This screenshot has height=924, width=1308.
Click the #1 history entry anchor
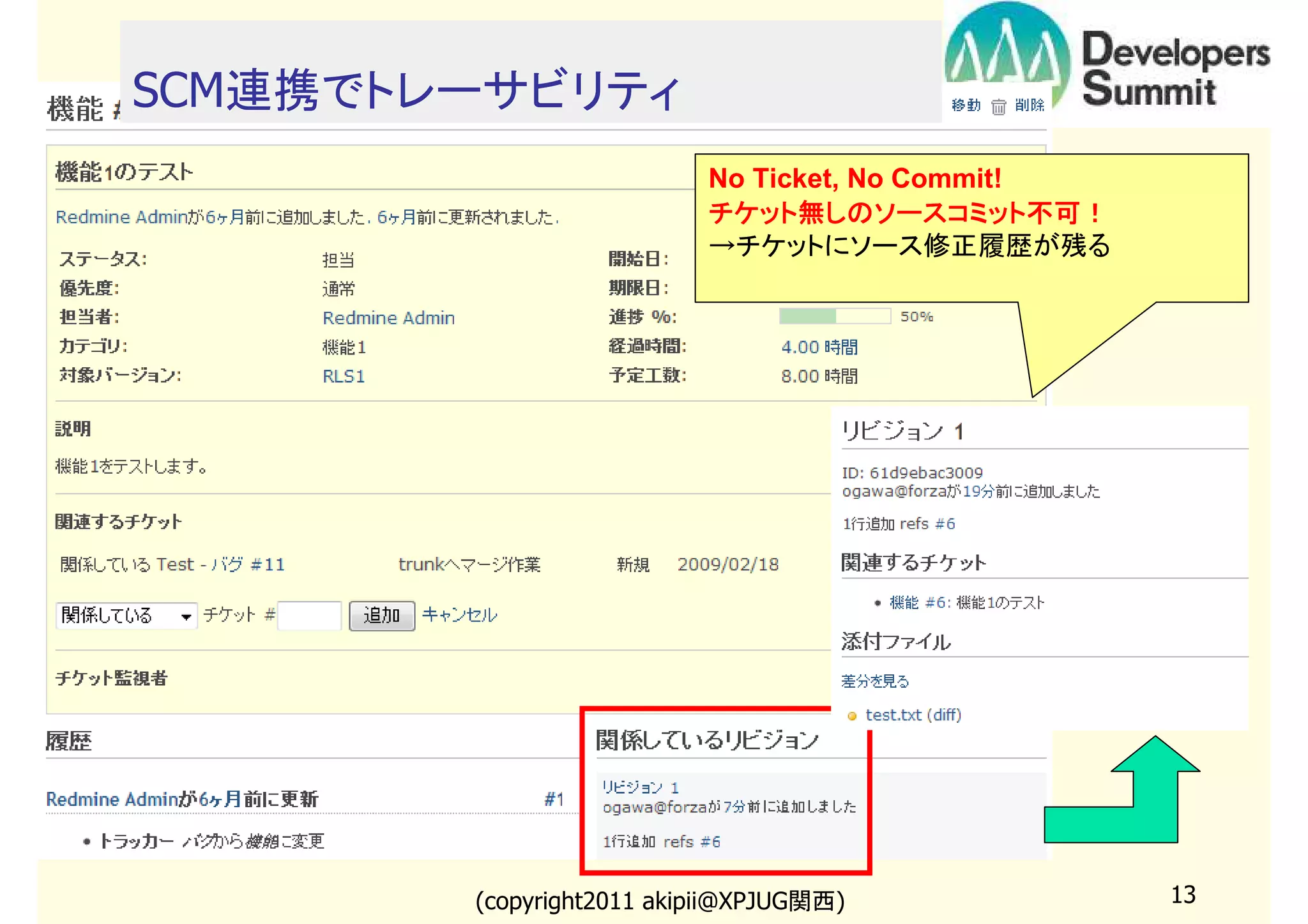coord(554,799)
